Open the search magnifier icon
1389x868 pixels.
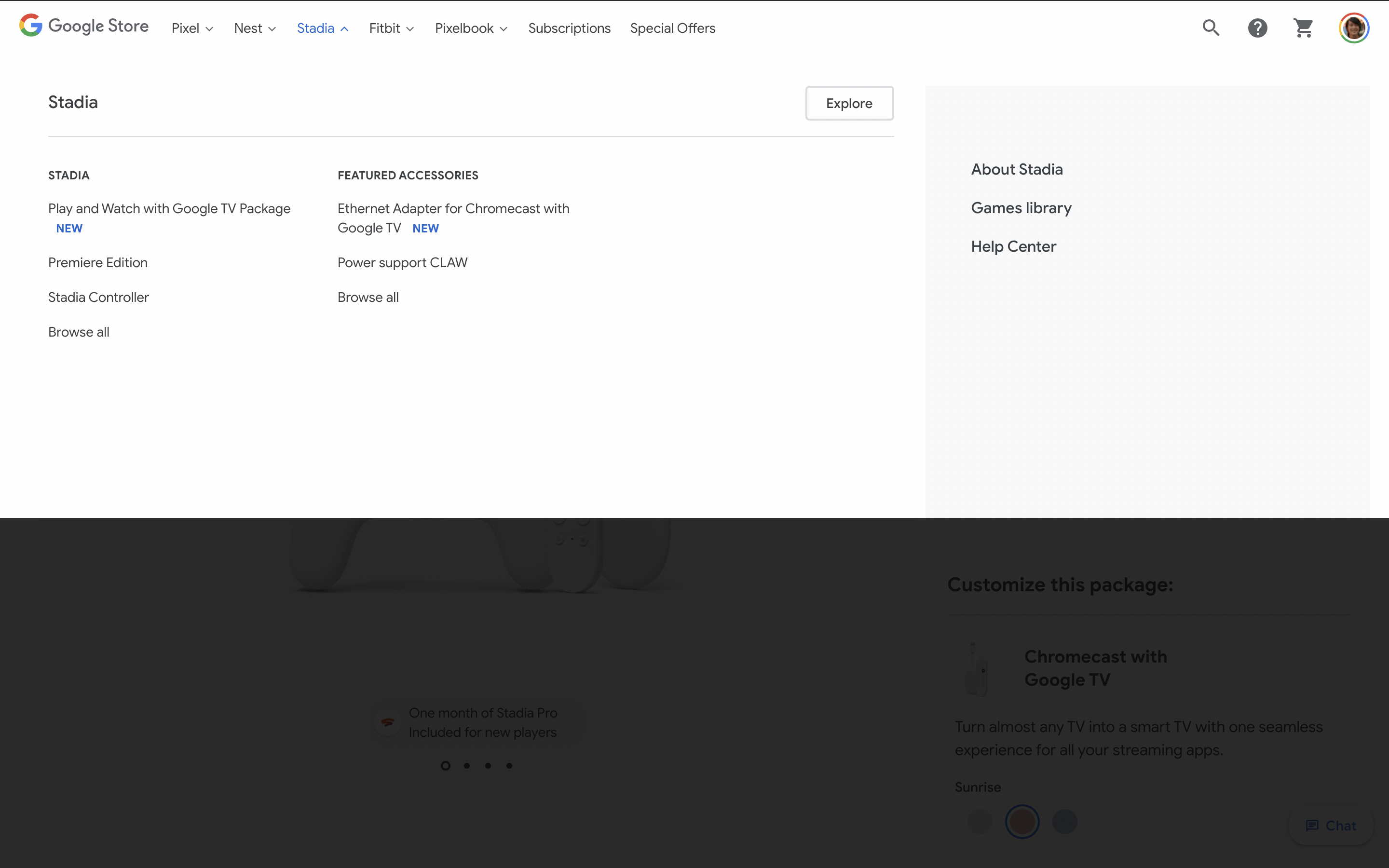pyautogui.click(x=1211, y=27)
